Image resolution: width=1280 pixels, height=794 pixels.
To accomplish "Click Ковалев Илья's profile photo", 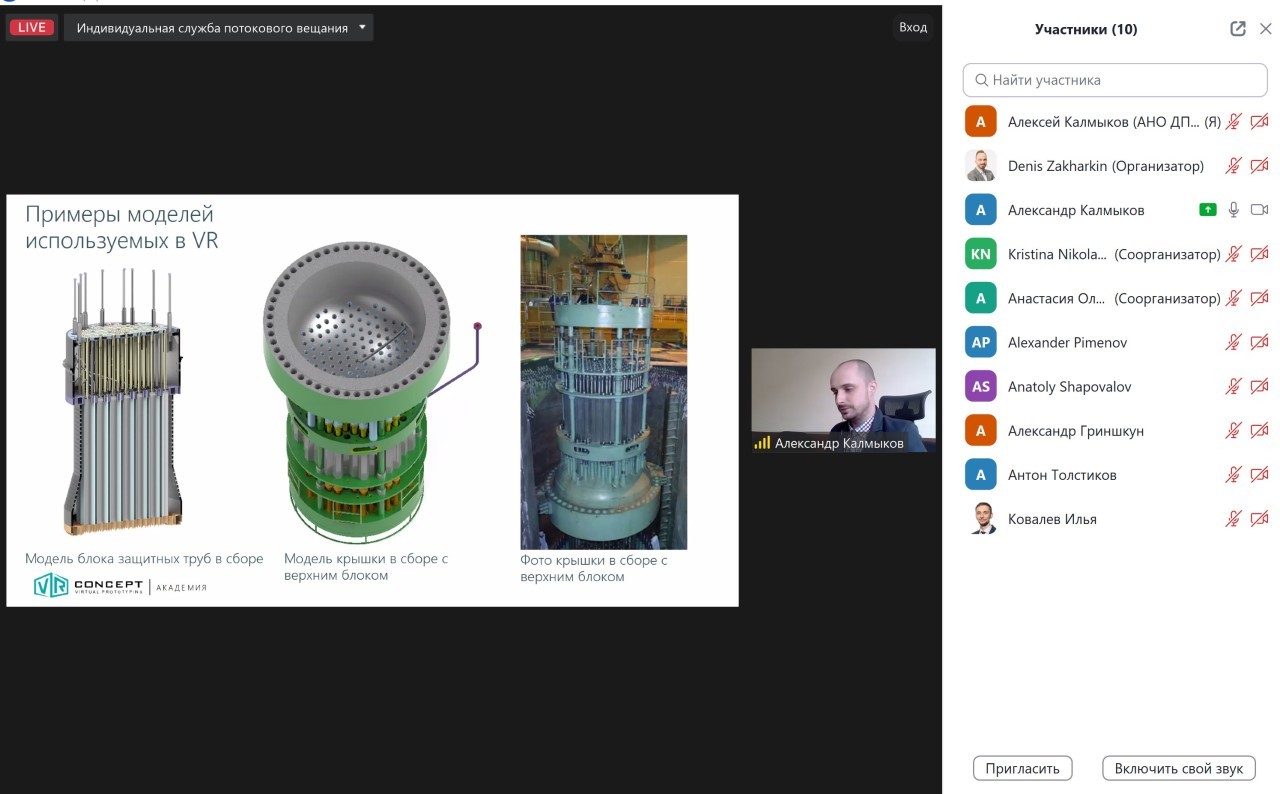I will [x=980, y=519].
